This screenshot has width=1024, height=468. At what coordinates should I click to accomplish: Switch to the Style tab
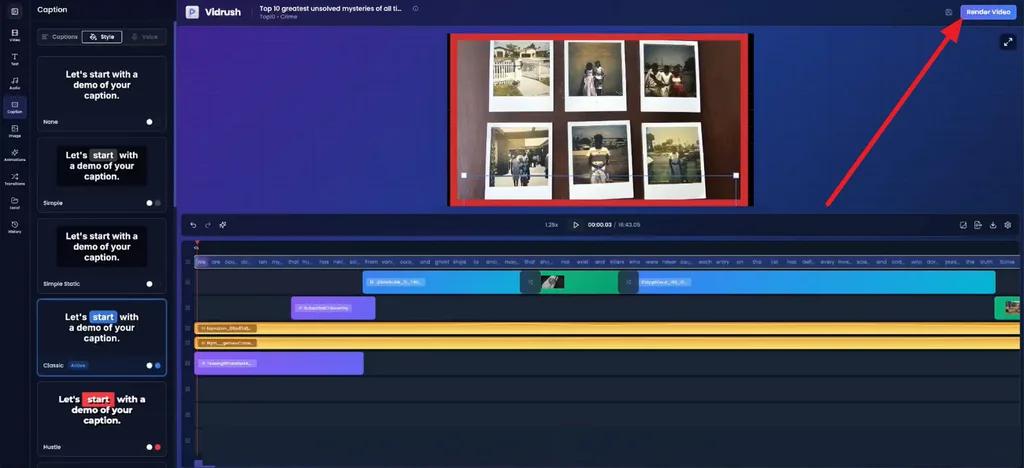pos(102,37)
